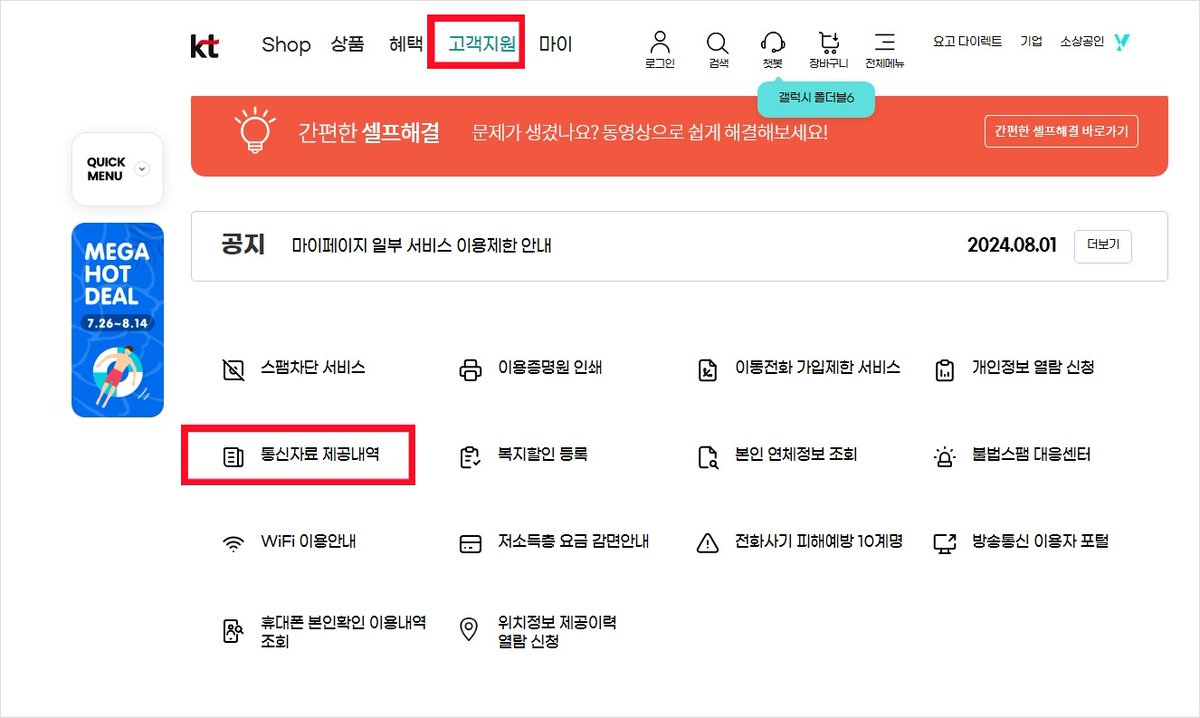Click the 본인 연체정보 조회 icon

(707, 457)
